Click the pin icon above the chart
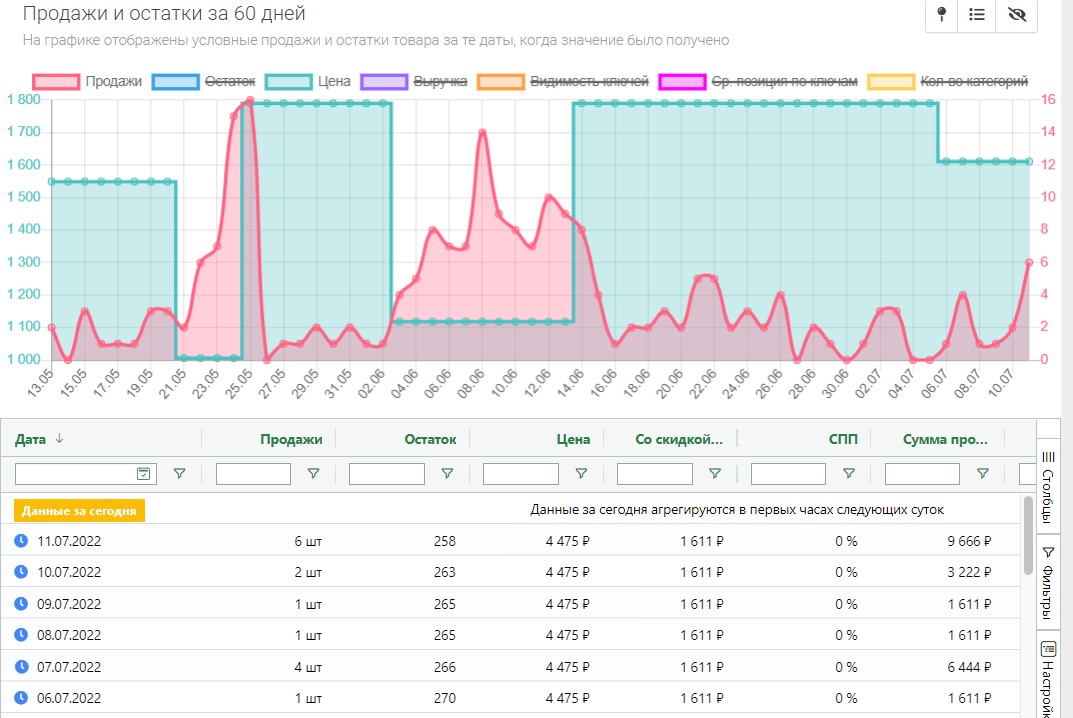Image resolution: width=1073 pixels, height=718 pixels. 941,15
